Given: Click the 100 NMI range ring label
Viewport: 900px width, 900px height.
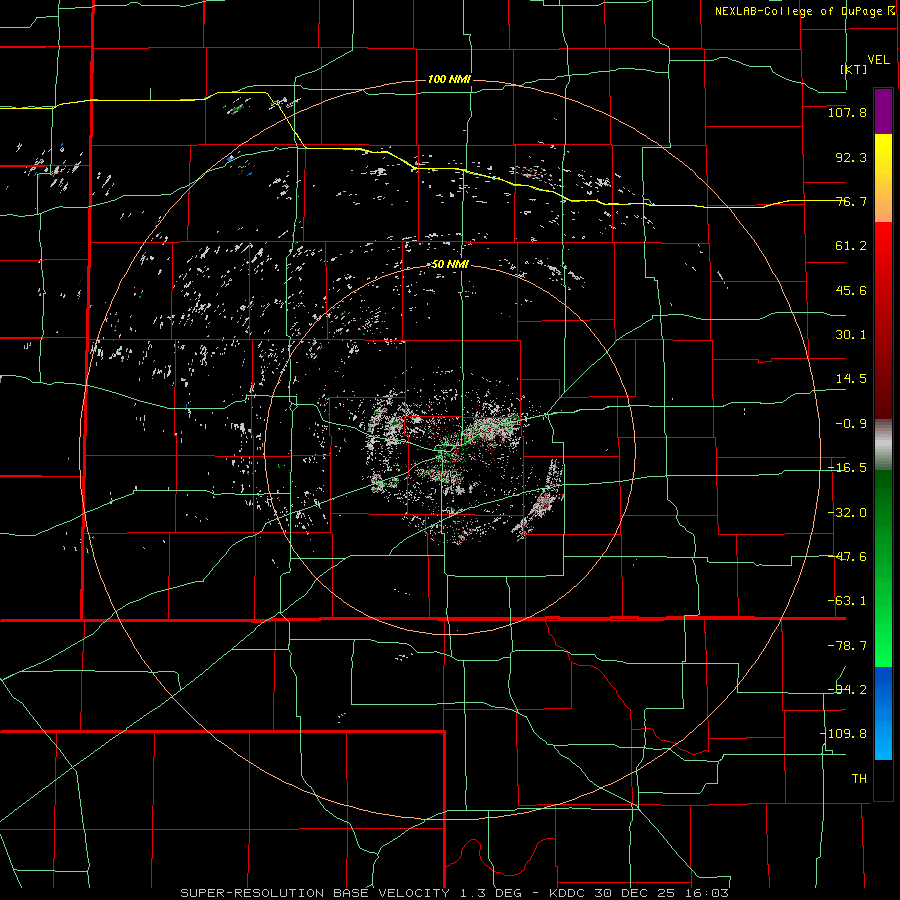Looking at the screenshot, I should click(449, 79).
